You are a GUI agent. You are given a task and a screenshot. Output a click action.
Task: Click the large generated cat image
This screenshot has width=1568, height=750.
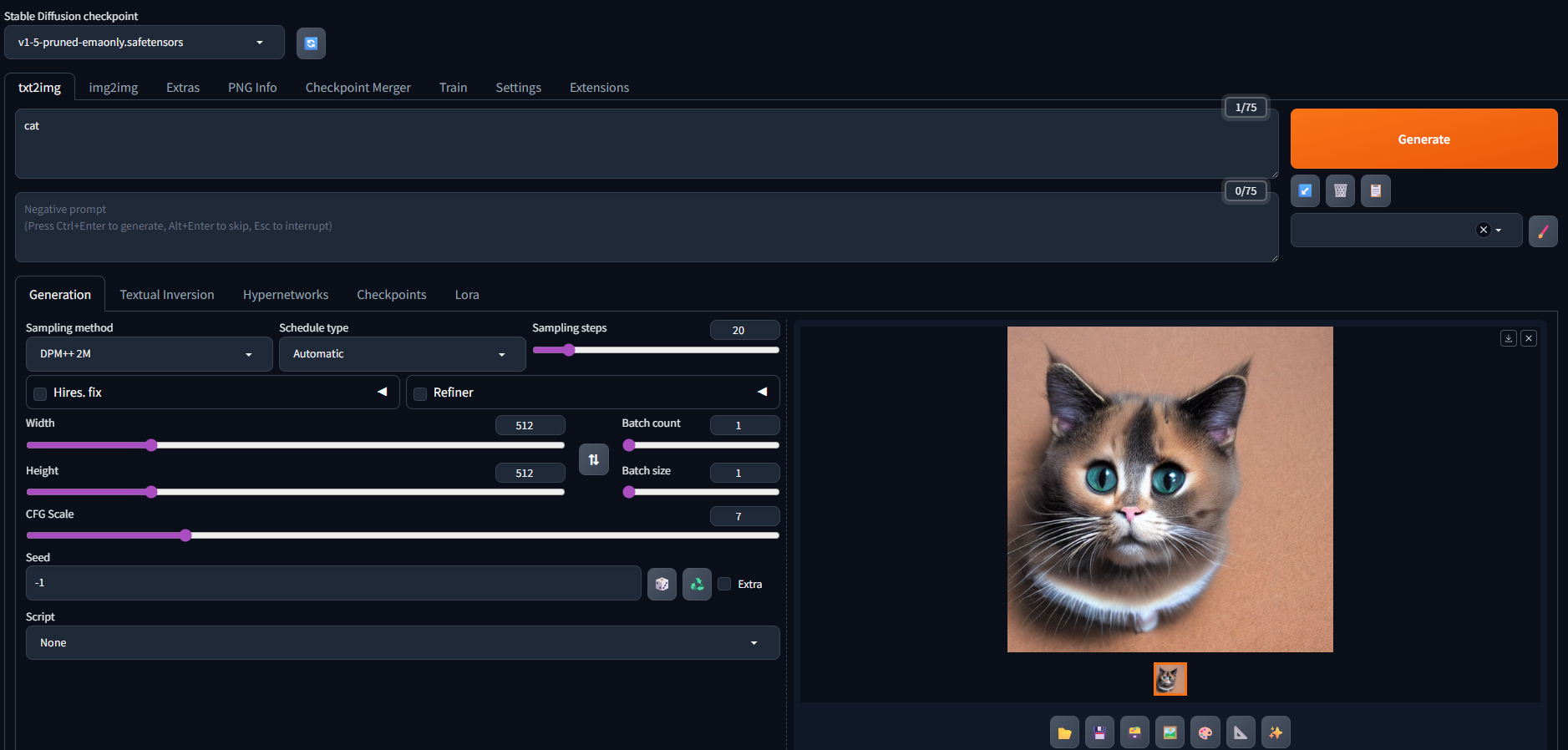tap(1170, 489)
